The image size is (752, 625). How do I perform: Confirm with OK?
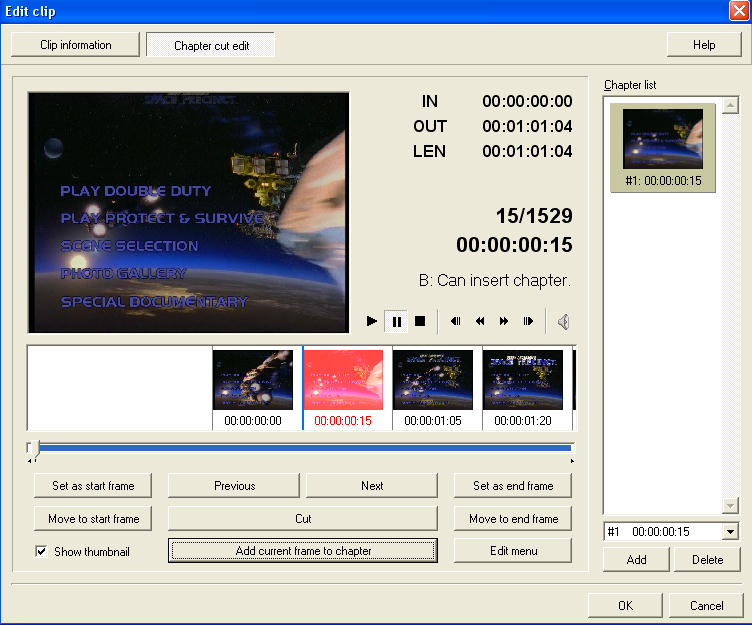(x=625, y=605)
